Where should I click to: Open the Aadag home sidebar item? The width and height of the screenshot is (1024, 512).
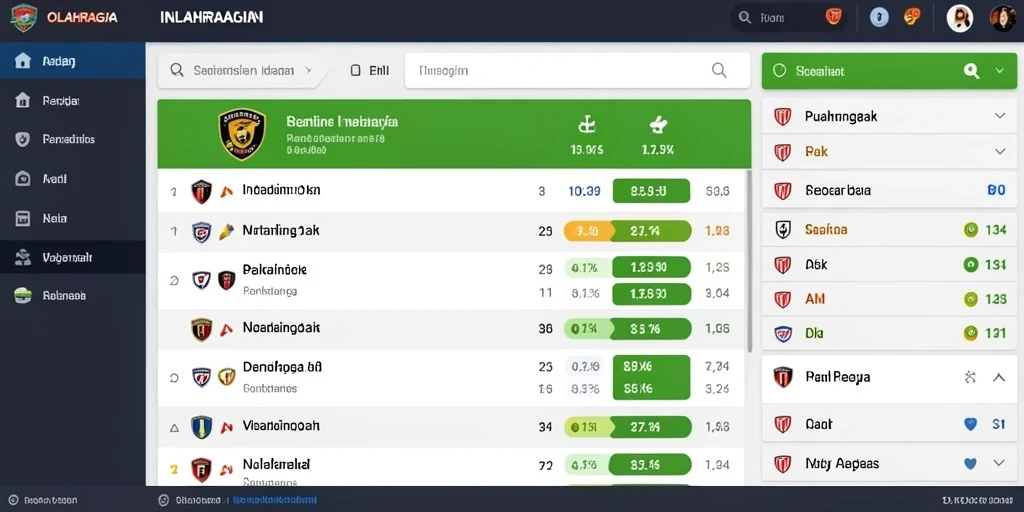[x=72, y=61]
